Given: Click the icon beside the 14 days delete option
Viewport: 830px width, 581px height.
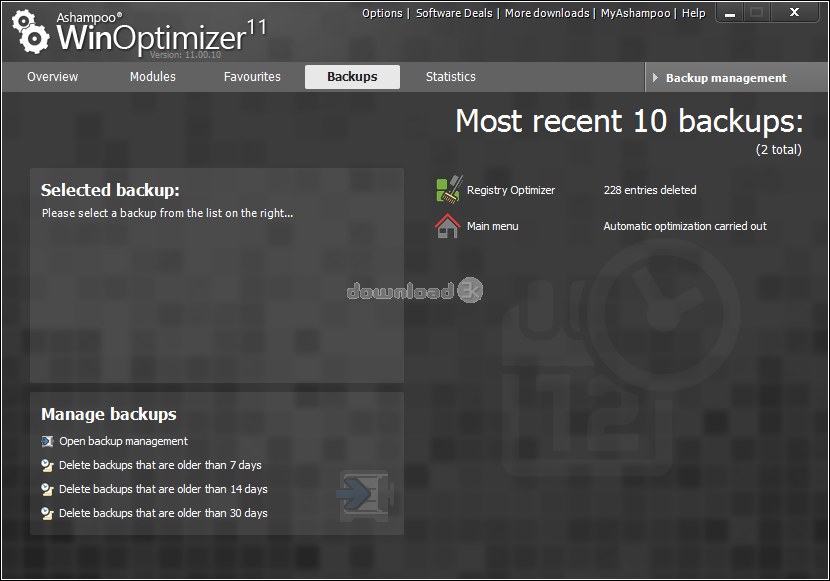Looking at the screenshot, I should 48,489.
